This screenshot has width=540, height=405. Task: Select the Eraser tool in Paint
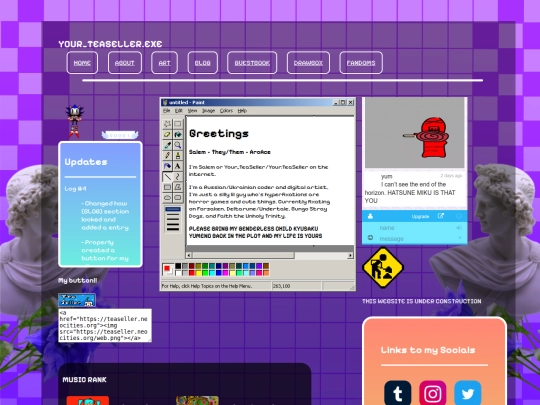click(x=167, y=134)
